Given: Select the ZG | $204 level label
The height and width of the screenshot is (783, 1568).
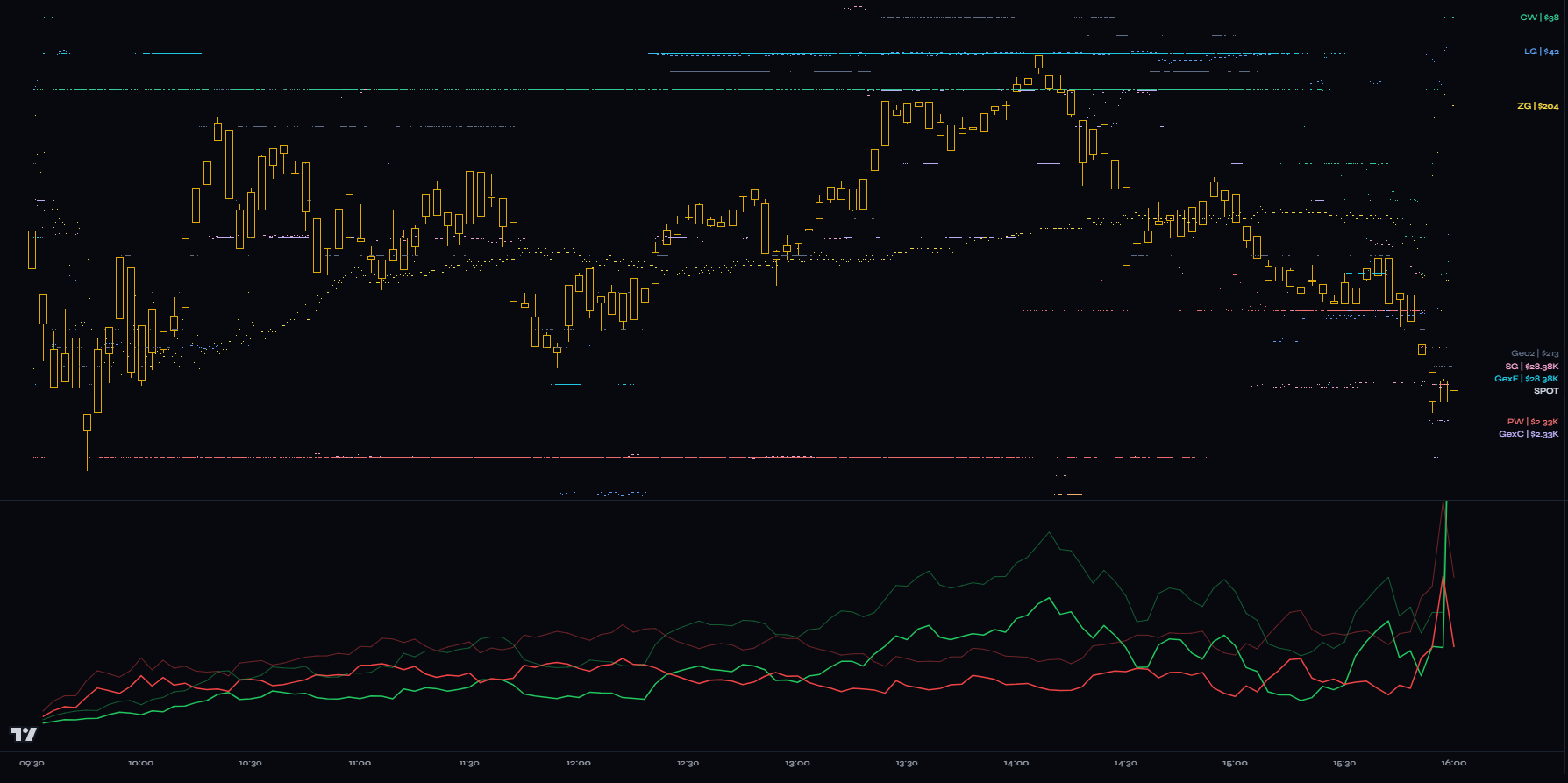Looking at the screenshot, I should [x=1538, y=106].
